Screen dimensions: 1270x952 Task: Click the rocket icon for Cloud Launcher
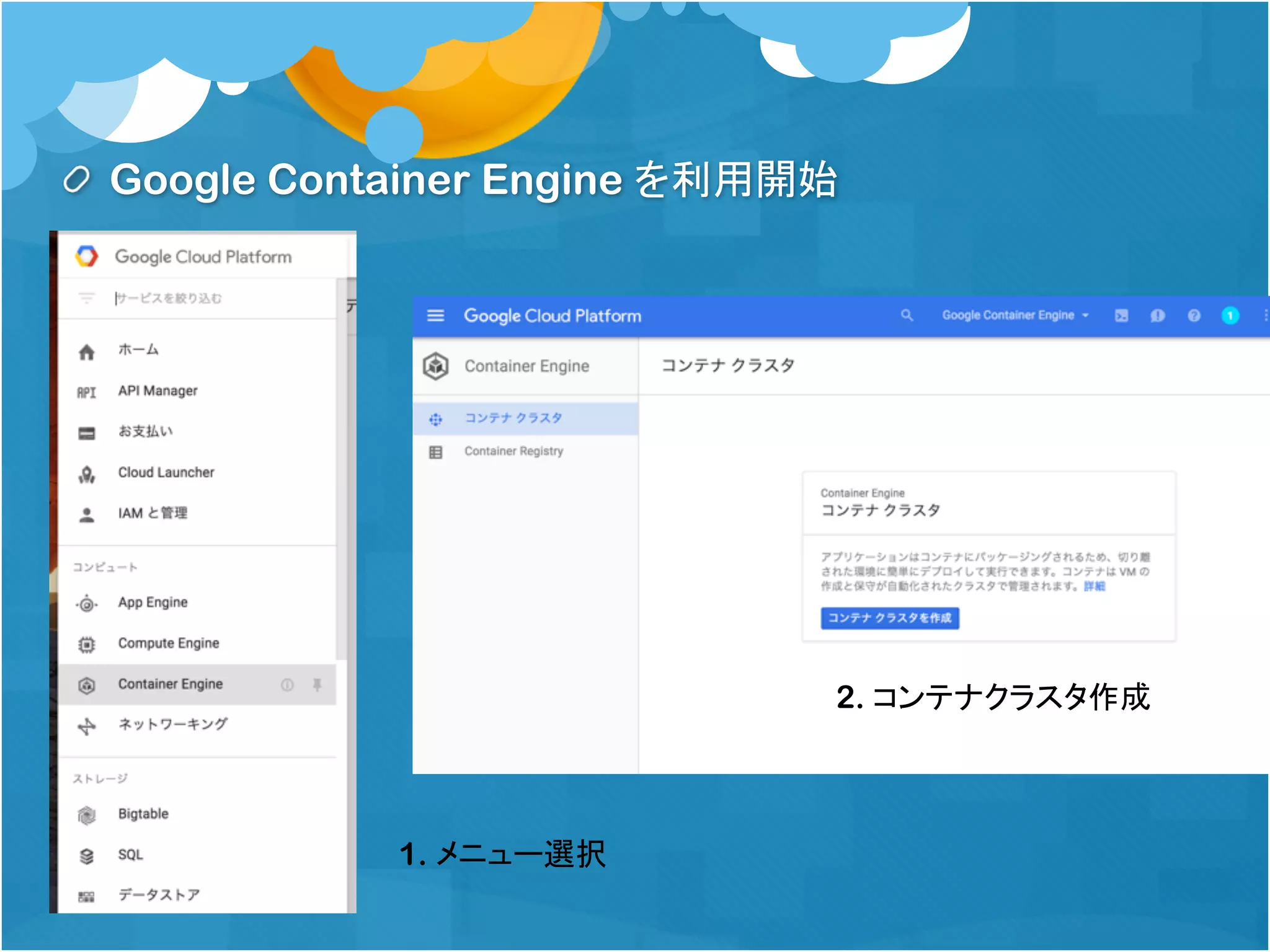[87, 474]
